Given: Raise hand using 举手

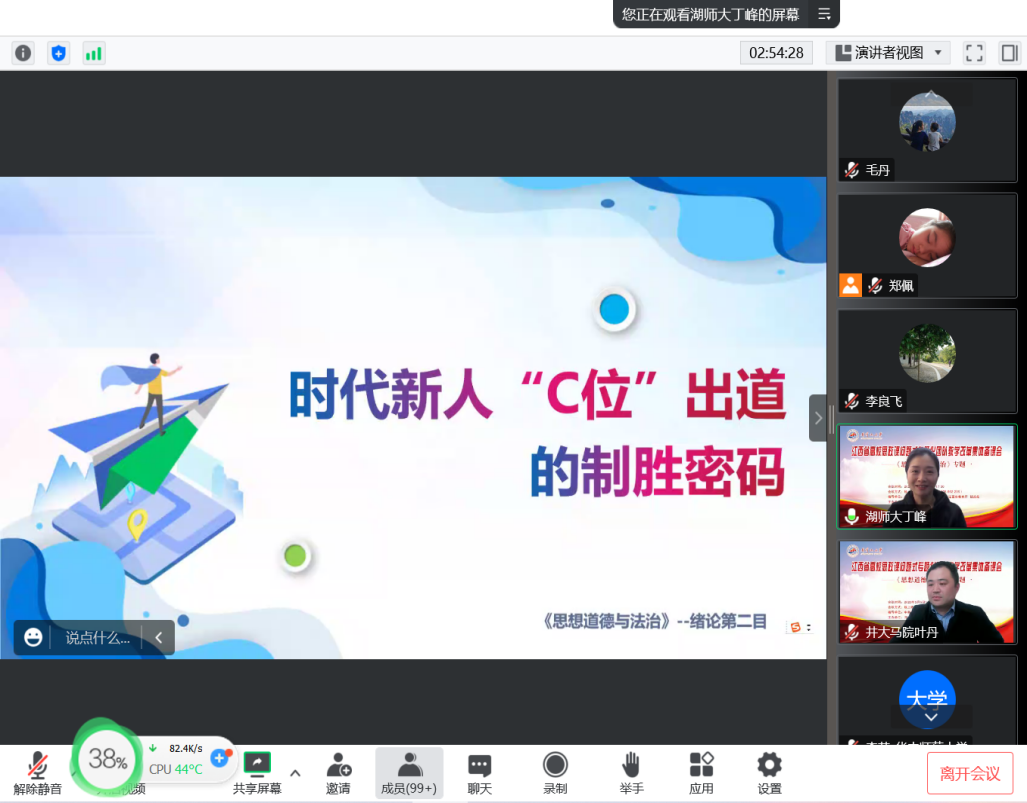Looking at the screenshot, I should [631, 772].
